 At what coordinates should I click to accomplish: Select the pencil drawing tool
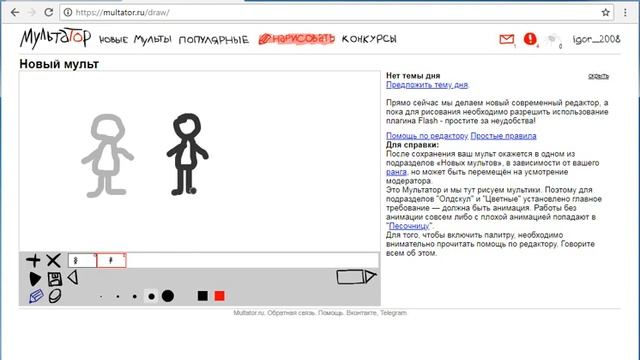pyautogui.click(x=36, y=296)
